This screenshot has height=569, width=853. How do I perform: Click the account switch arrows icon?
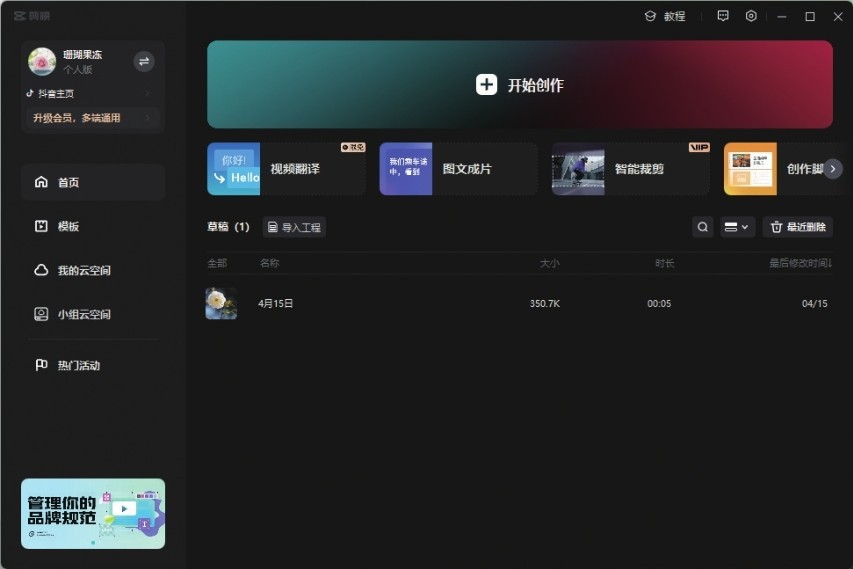tap(144, 62)
